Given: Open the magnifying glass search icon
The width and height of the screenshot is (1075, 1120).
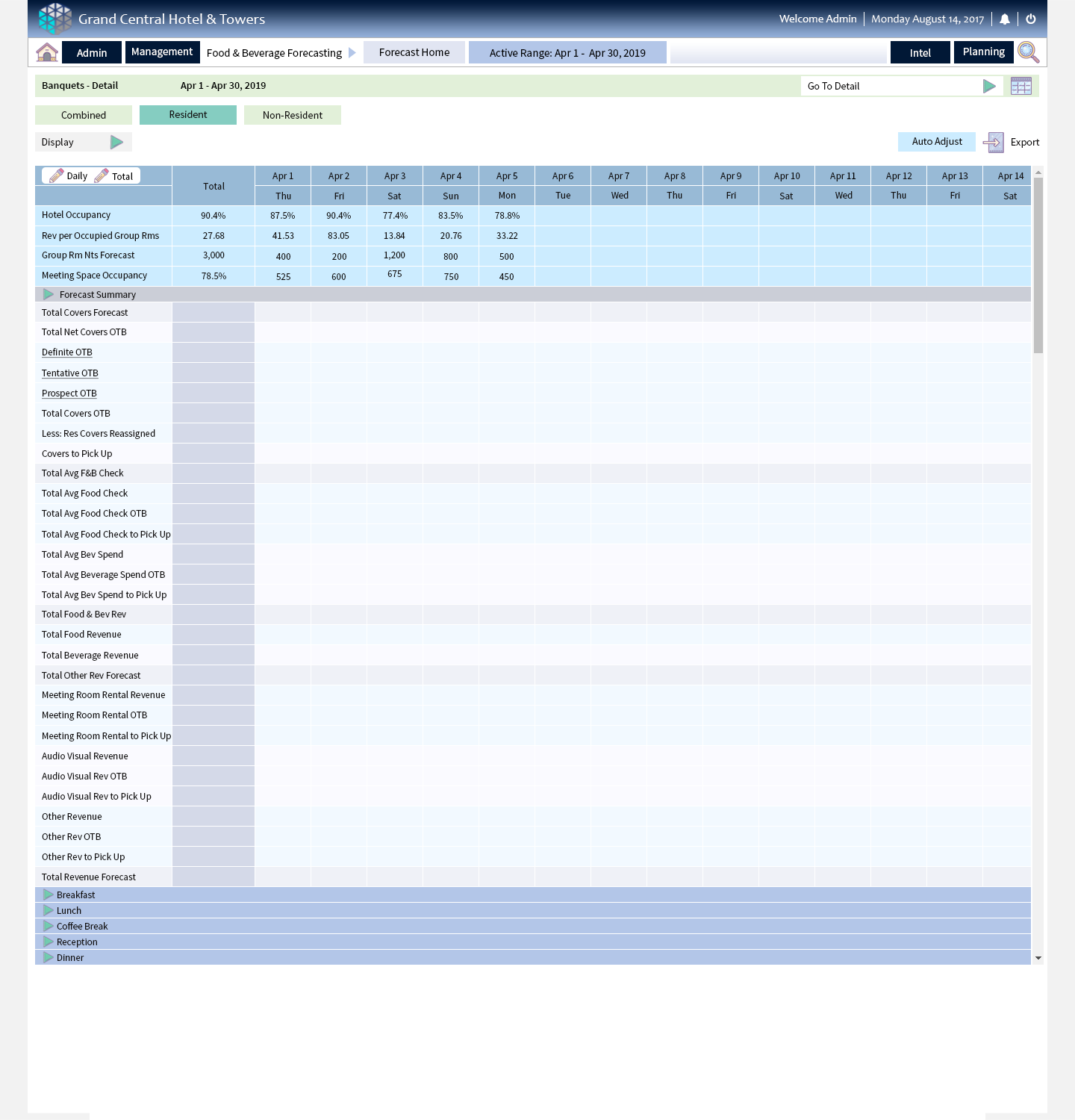Looking at the screenshot, I should click(1028, 52).
